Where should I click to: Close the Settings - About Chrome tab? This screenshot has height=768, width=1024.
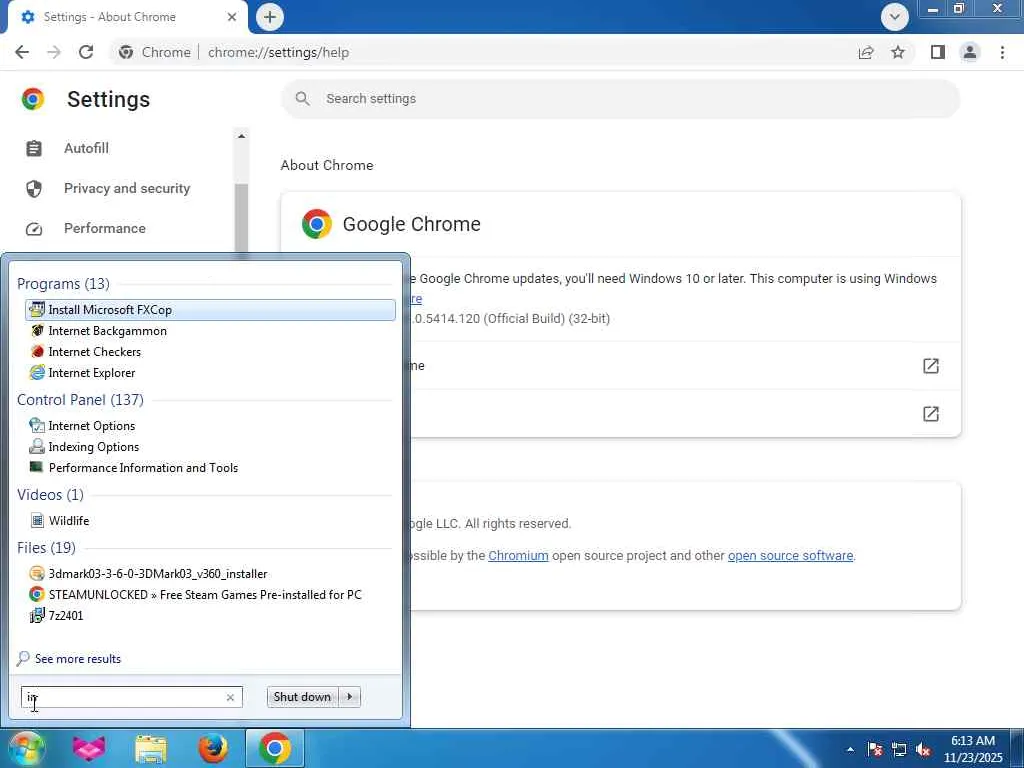pyautogui.click(x=232, y=17)
